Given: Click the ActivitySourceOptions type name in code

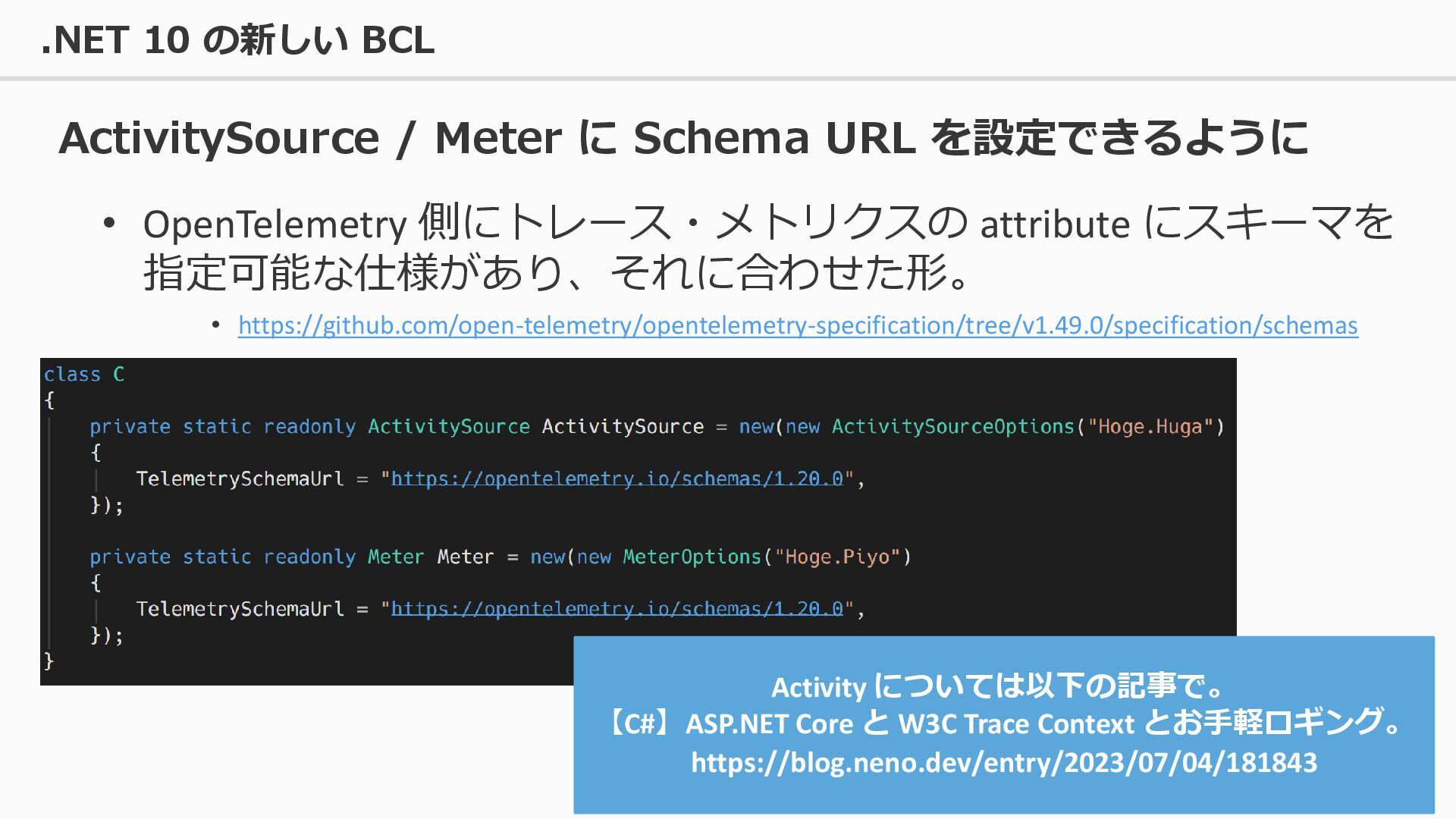Looking at the screenshot, I should [953, 426].
